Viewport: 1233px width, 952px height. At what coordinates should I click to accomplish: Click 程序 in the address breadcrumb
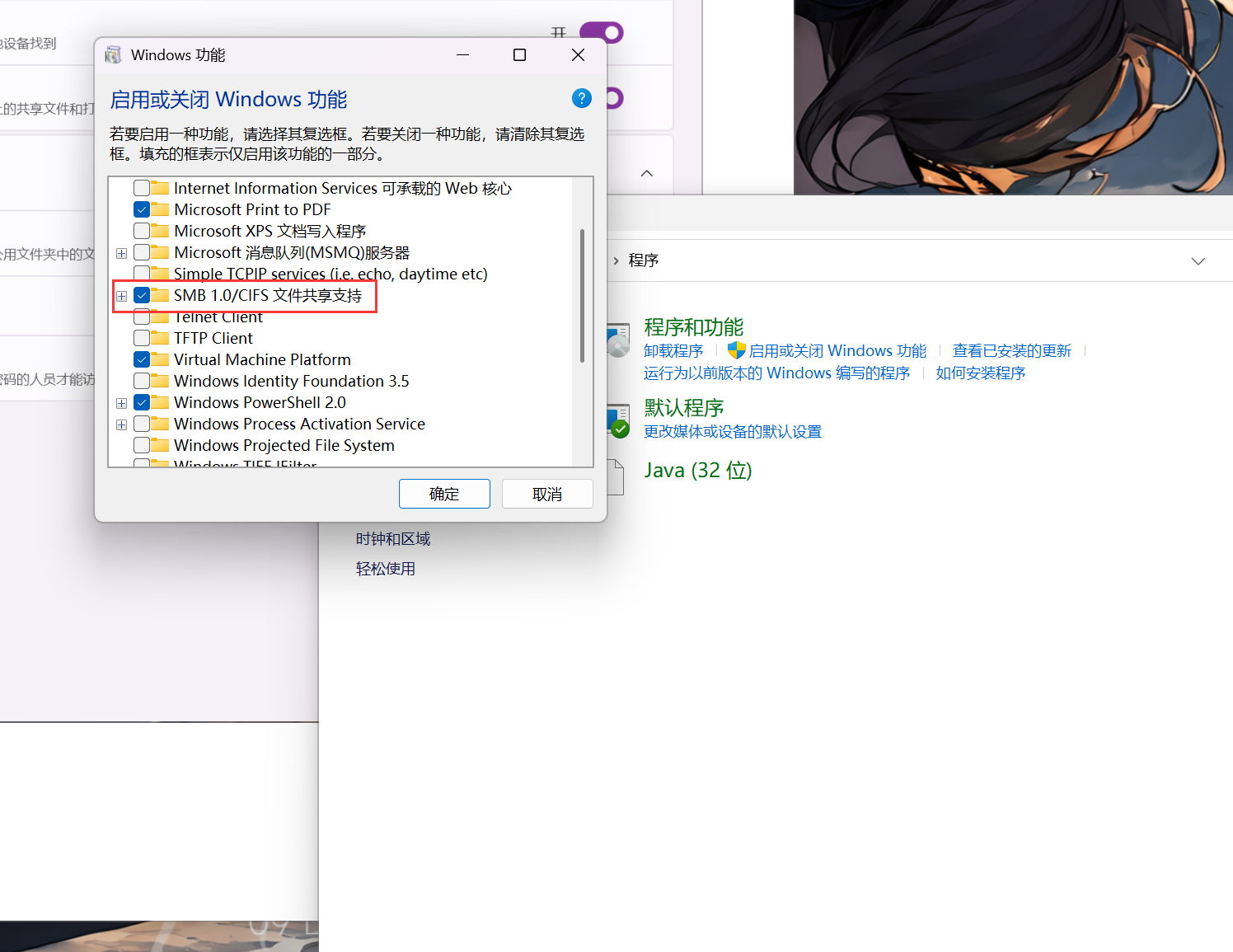pyautogui.click(x=644, y=260)
